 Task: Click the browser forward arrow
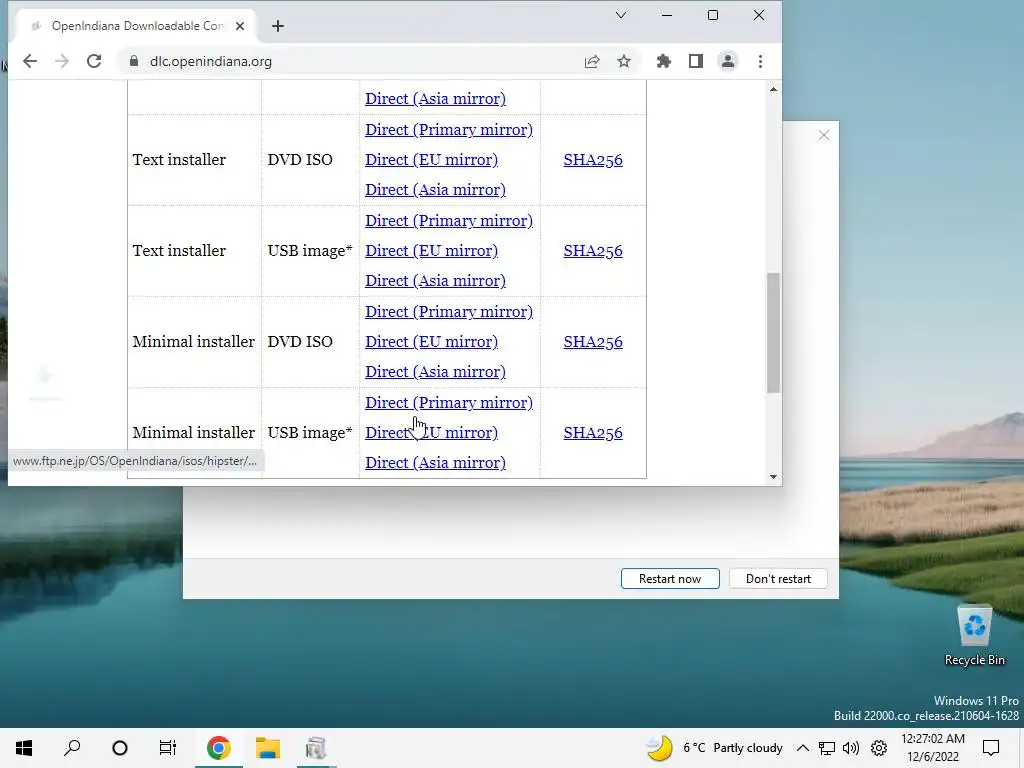[62, 61]
